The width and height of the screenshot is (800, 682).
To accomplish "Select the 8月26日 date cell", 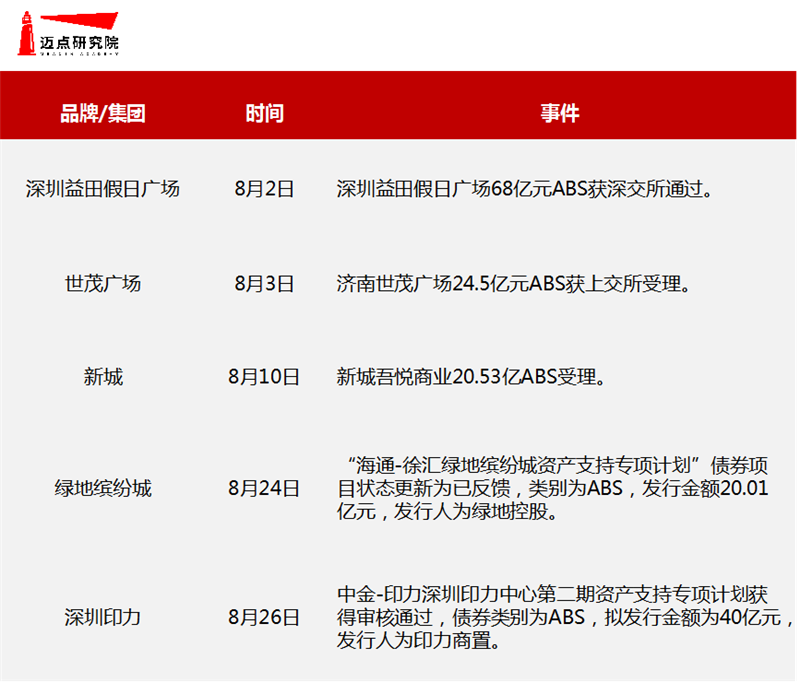I will [264, 616].
